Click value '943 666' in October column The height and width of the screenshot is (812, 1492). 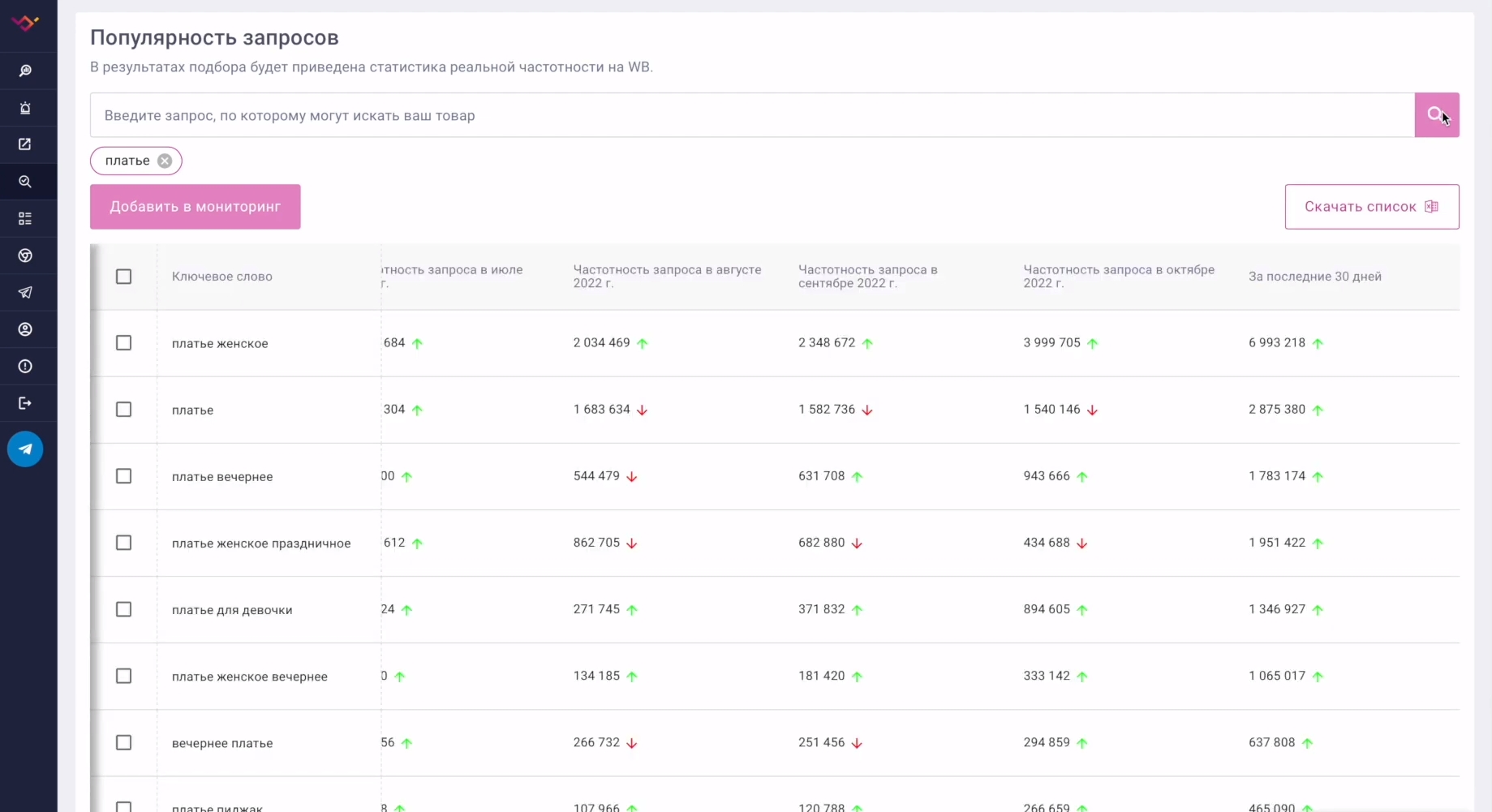click(x=1047, y=476)
